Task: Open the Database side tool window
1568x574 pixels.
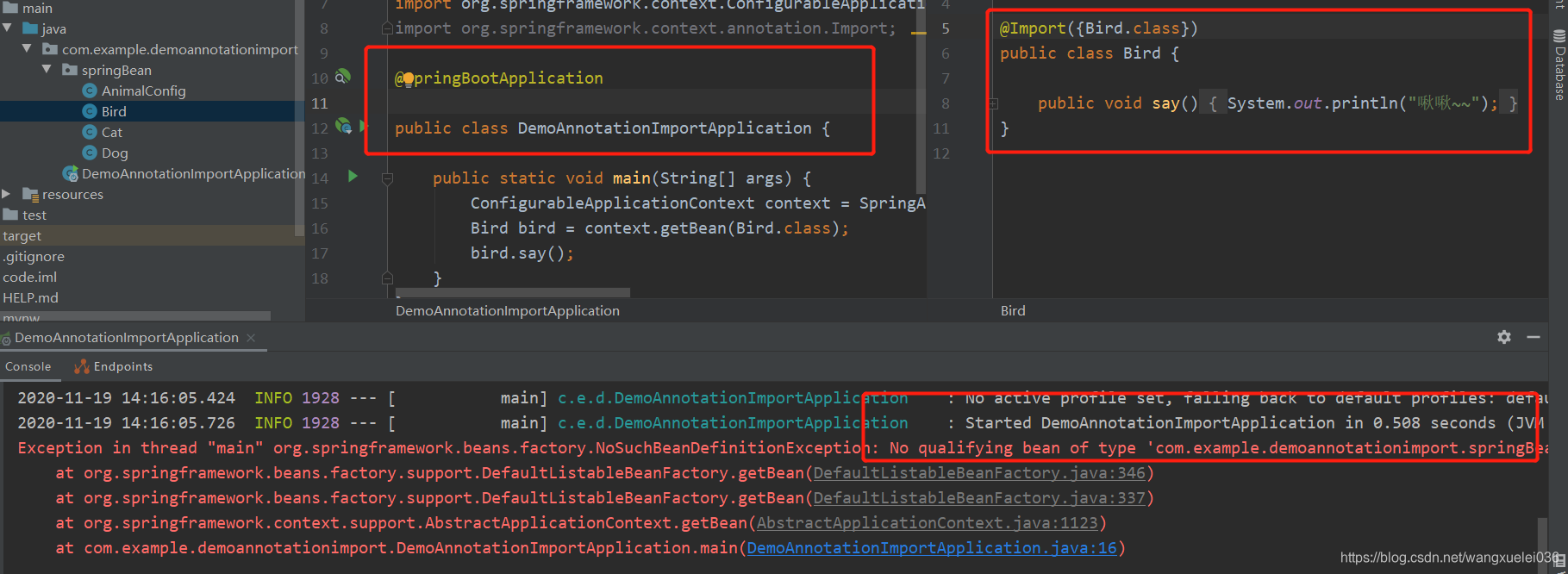Action: pyautogui.click(x=1559, y=65)
